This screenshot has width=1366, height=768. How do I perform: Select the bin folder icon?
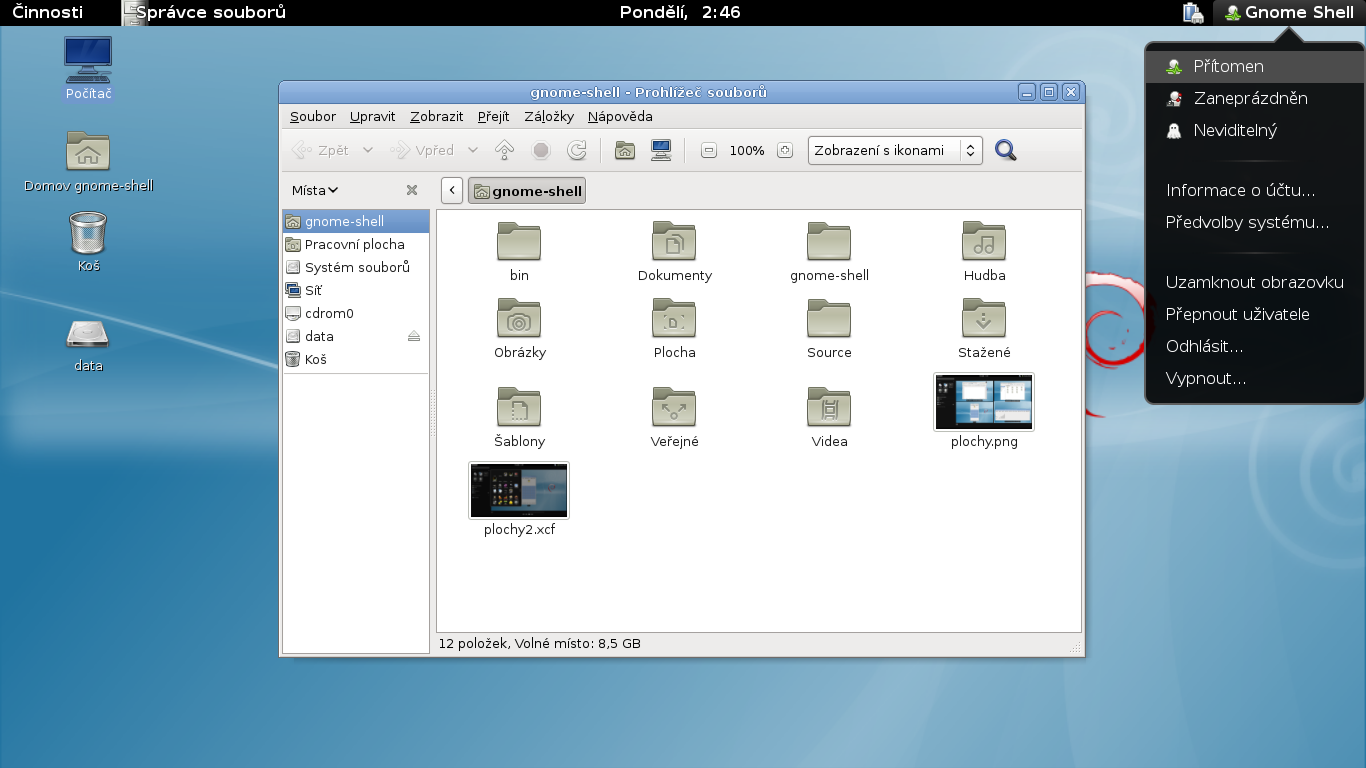point(519,241)
